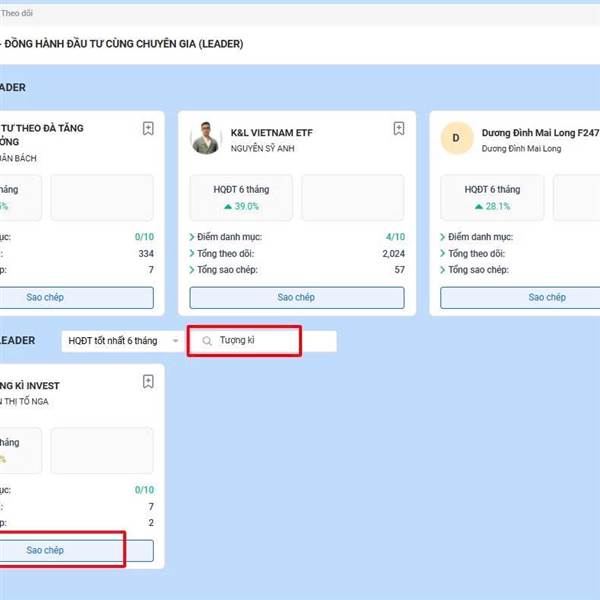
Task: Click the Dương Đình Mai Long F247 title
Action: pos(540,133)
